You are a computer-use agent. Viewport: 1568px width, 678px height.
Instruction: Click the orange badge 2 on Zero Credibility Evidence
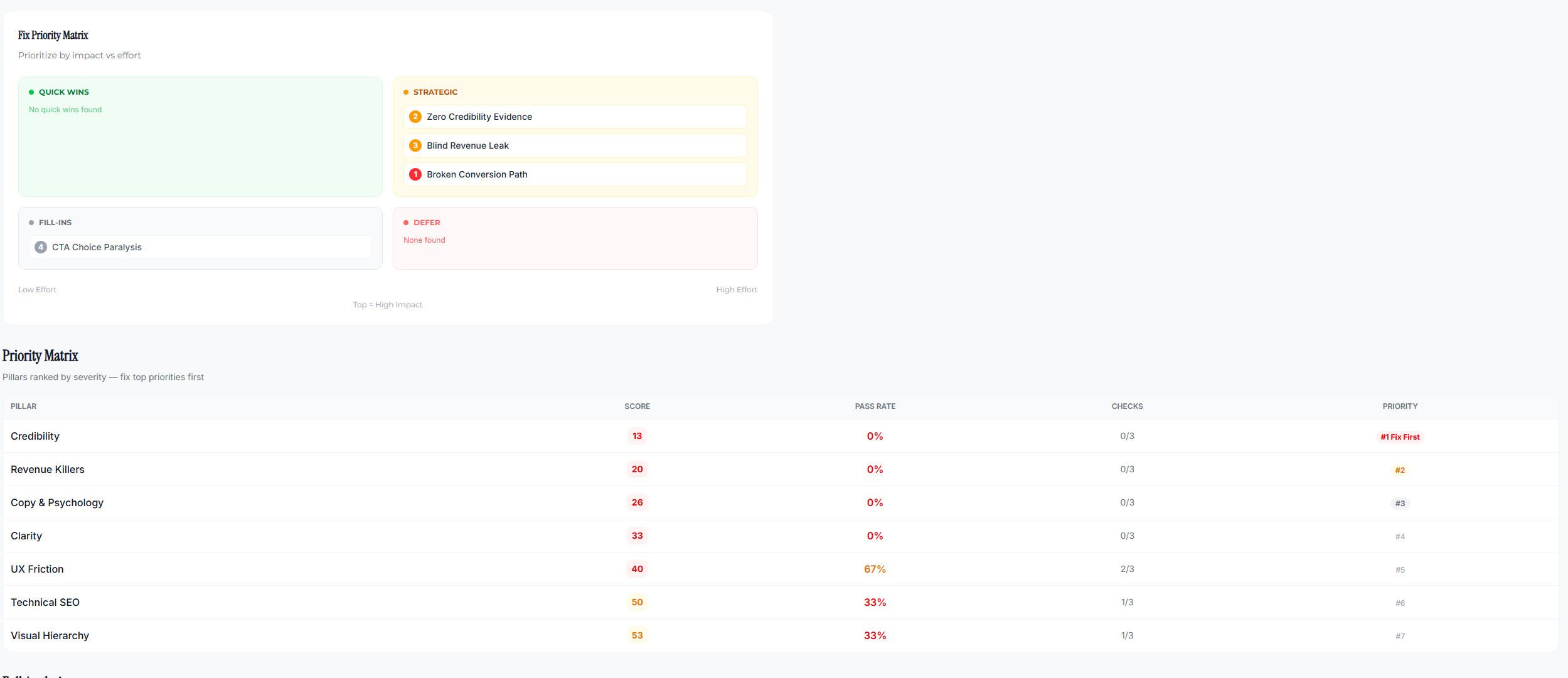pyautogui.click(x=415, y=116)
